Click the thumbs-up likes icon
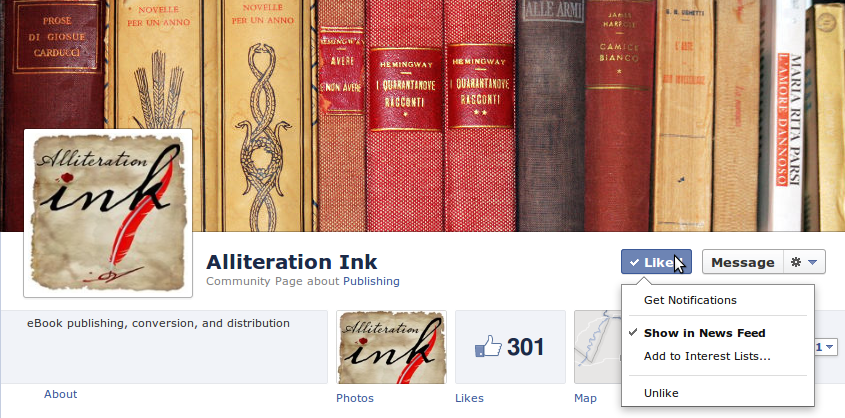Screen dimensions: 845x418 point(488,347)
